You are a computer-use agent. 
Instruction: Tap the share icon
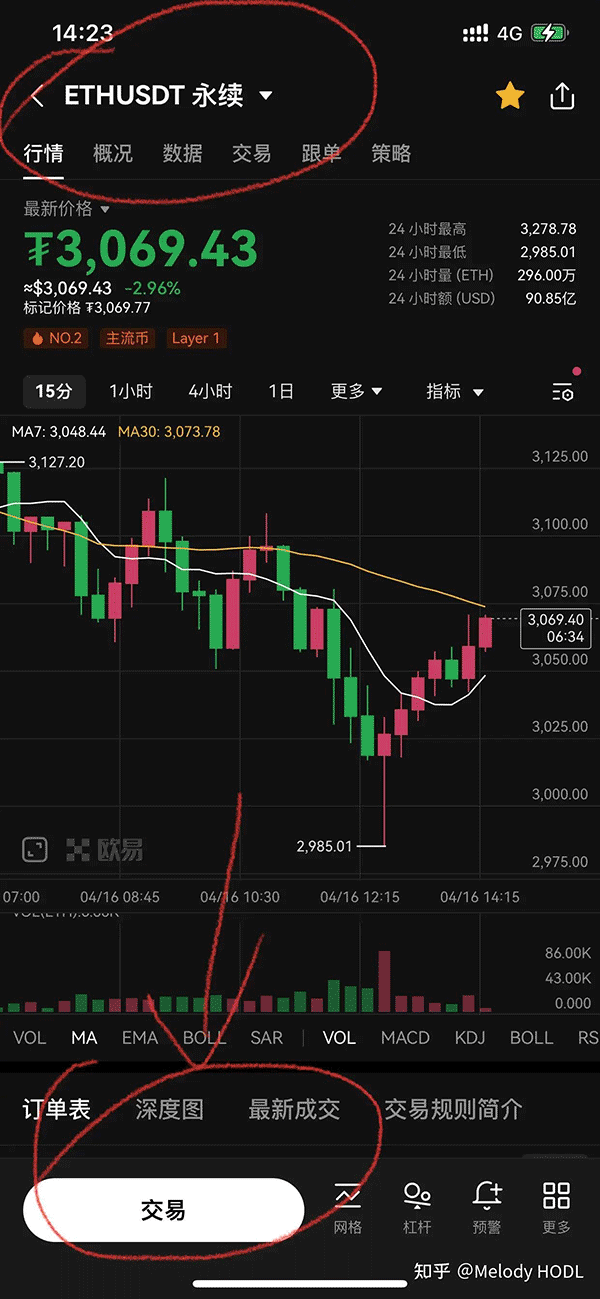pos(562,97)
